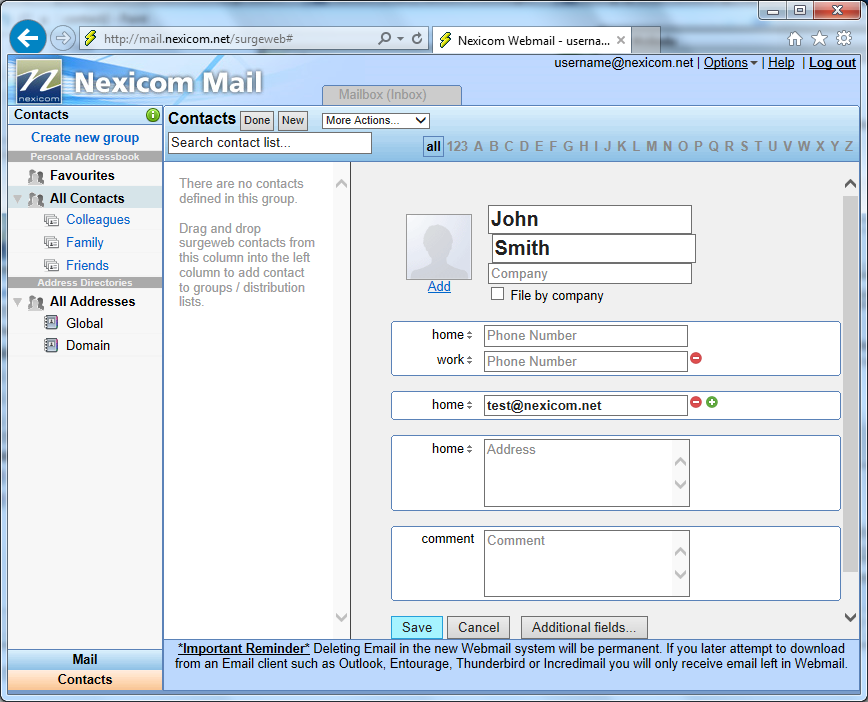Open the Colleagues group
Viewport: 868px width, 702px height.
click(x=98, y=220)
